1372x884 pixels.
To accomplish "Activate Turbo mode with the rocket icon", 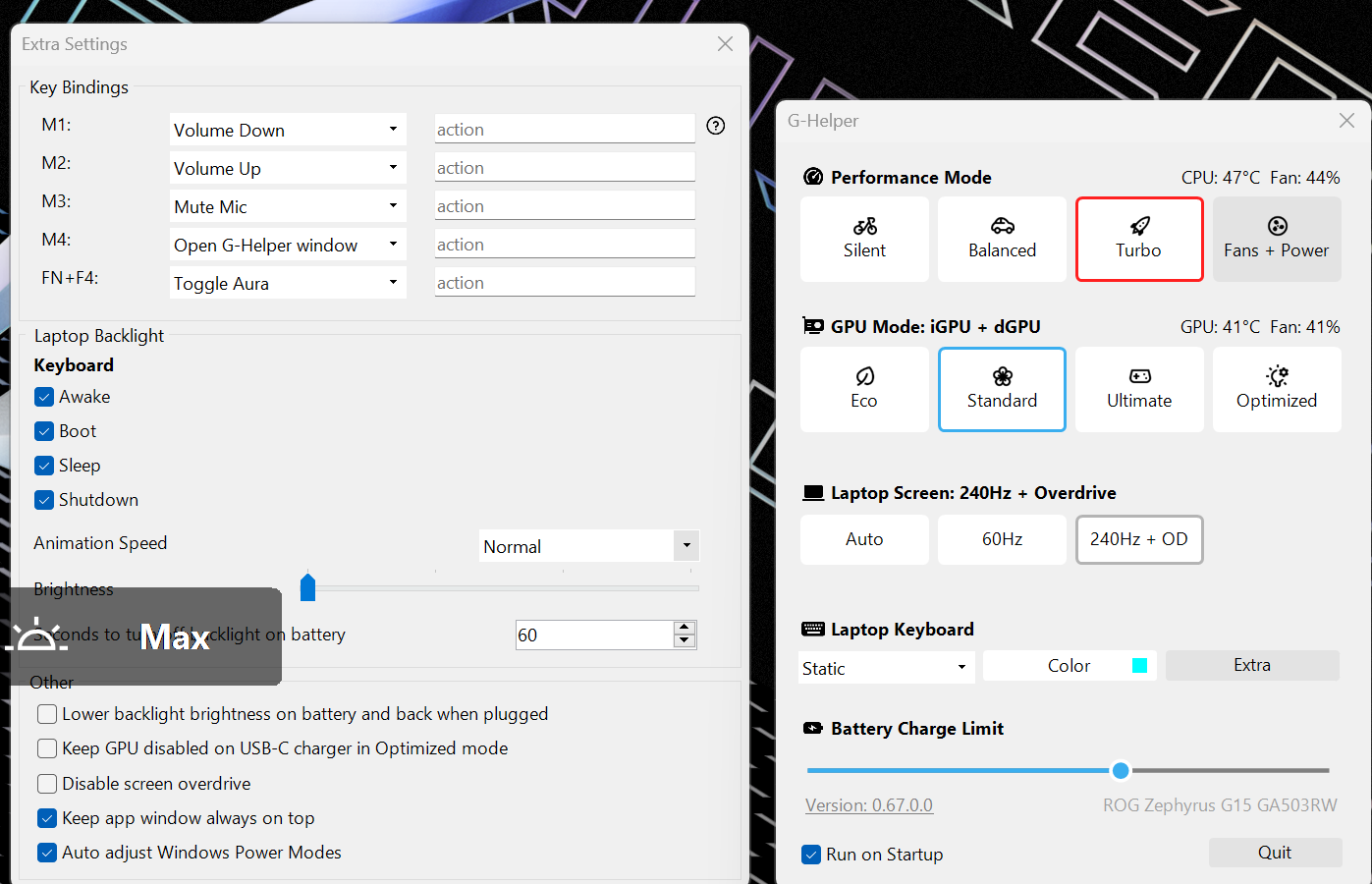I will pyautogui.click(x=1139, y=239).
